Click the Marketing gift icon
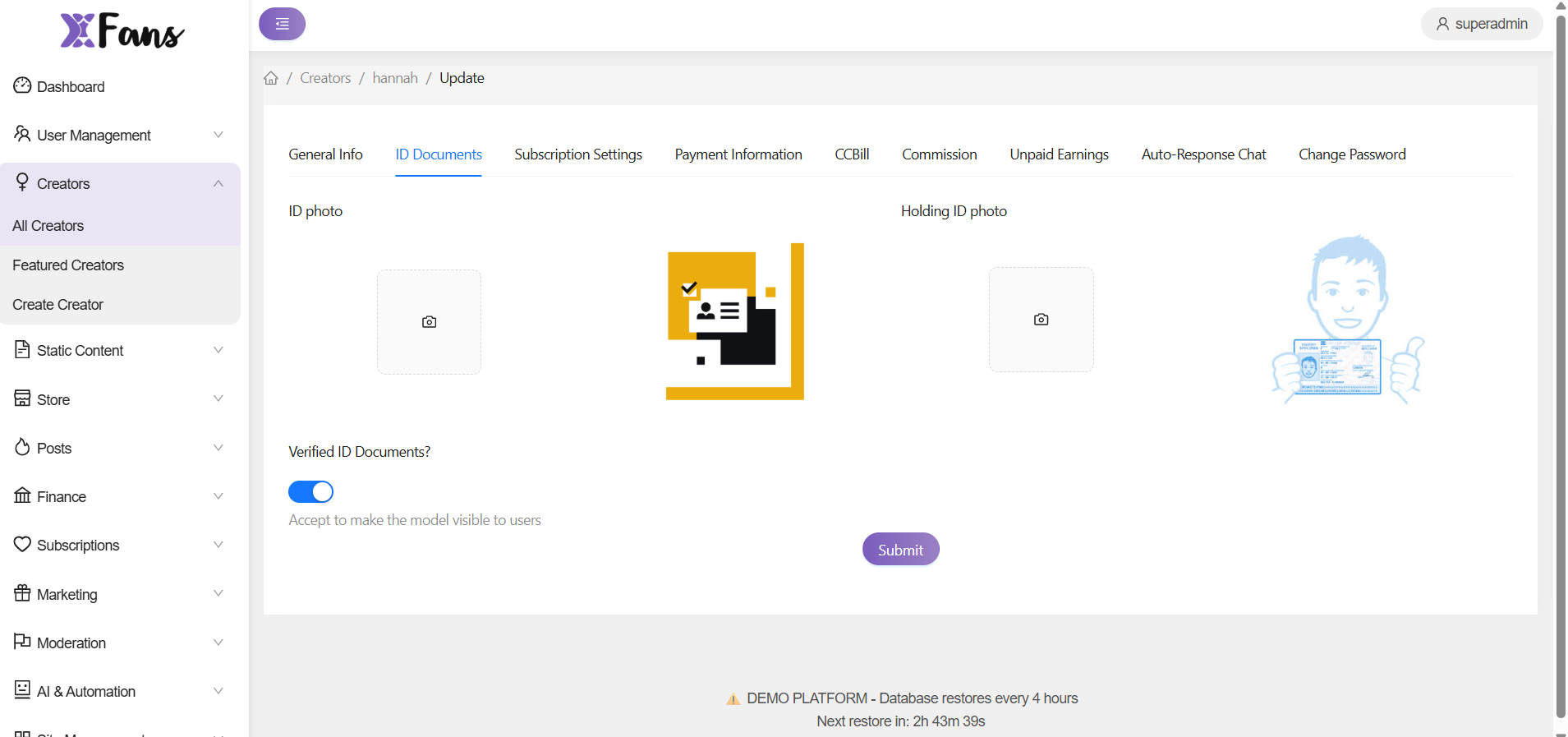The image size is (1568, 737). (22, 593)
